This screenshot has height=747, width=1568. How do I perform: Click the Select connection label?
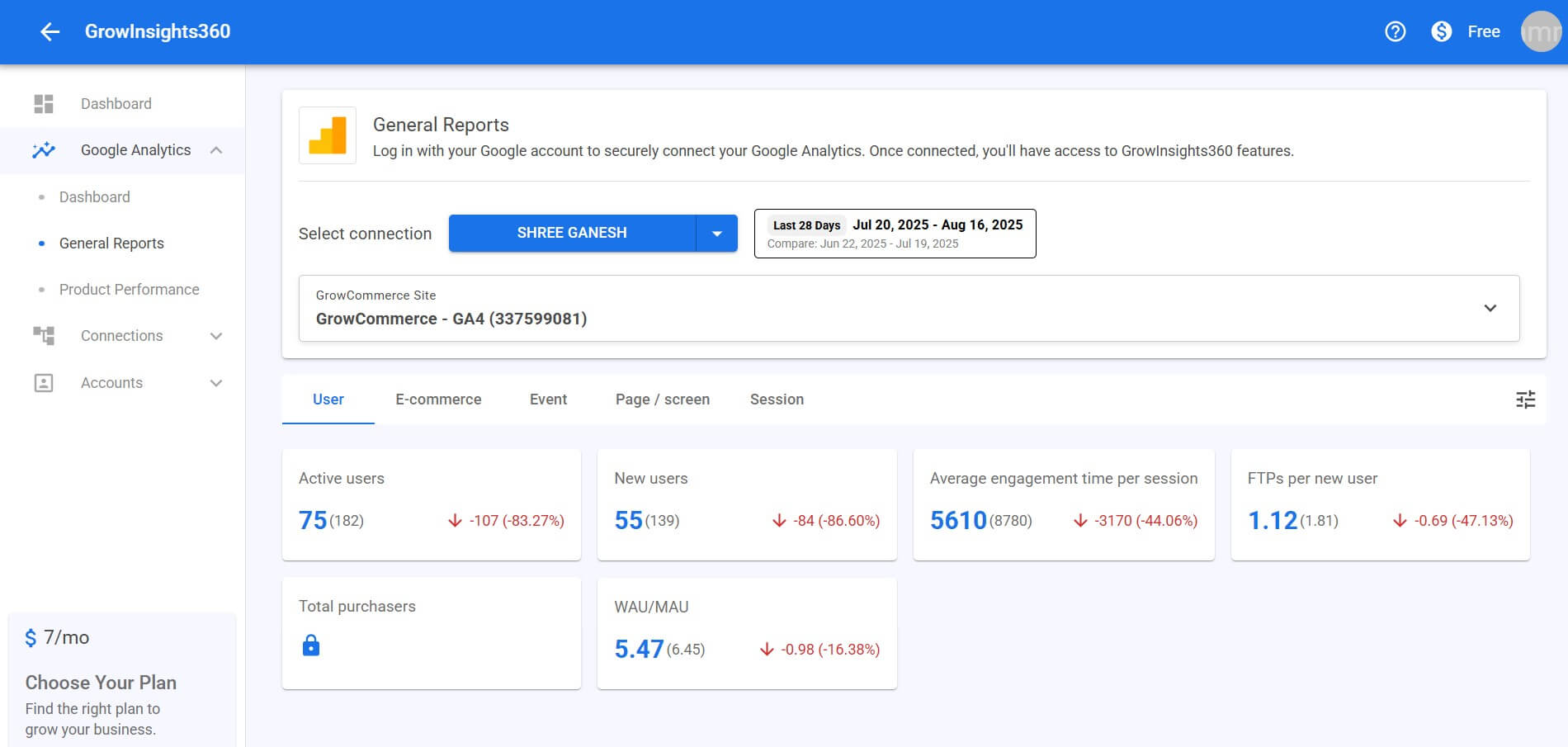[365, 234]
